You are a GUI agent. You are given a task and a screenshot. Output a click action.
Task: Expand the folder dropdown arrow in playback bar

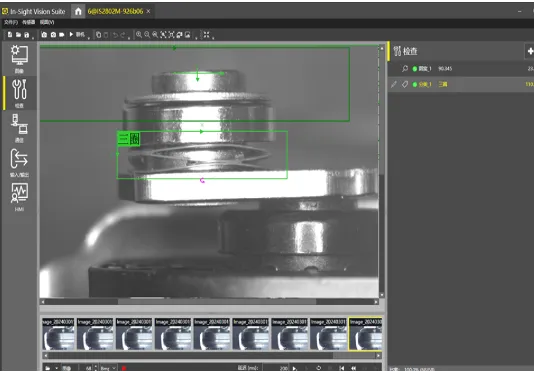pos(56,368)
